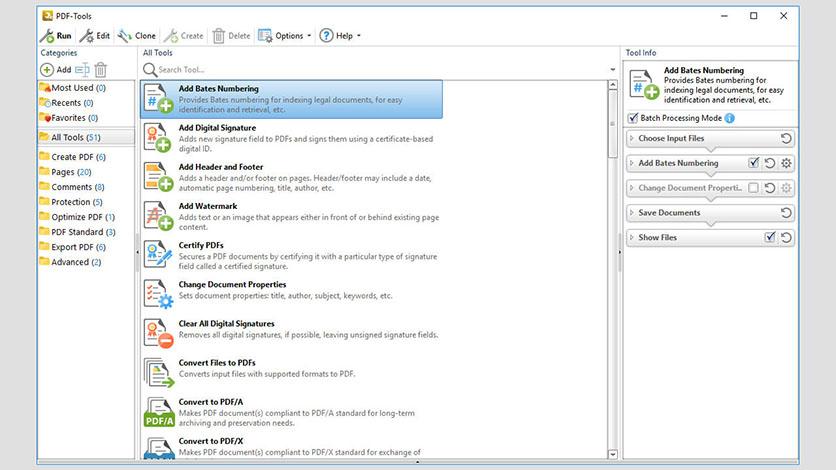Click the Create toolbar button
This screenshot has height=470, width=836.
tap(183, 36)
